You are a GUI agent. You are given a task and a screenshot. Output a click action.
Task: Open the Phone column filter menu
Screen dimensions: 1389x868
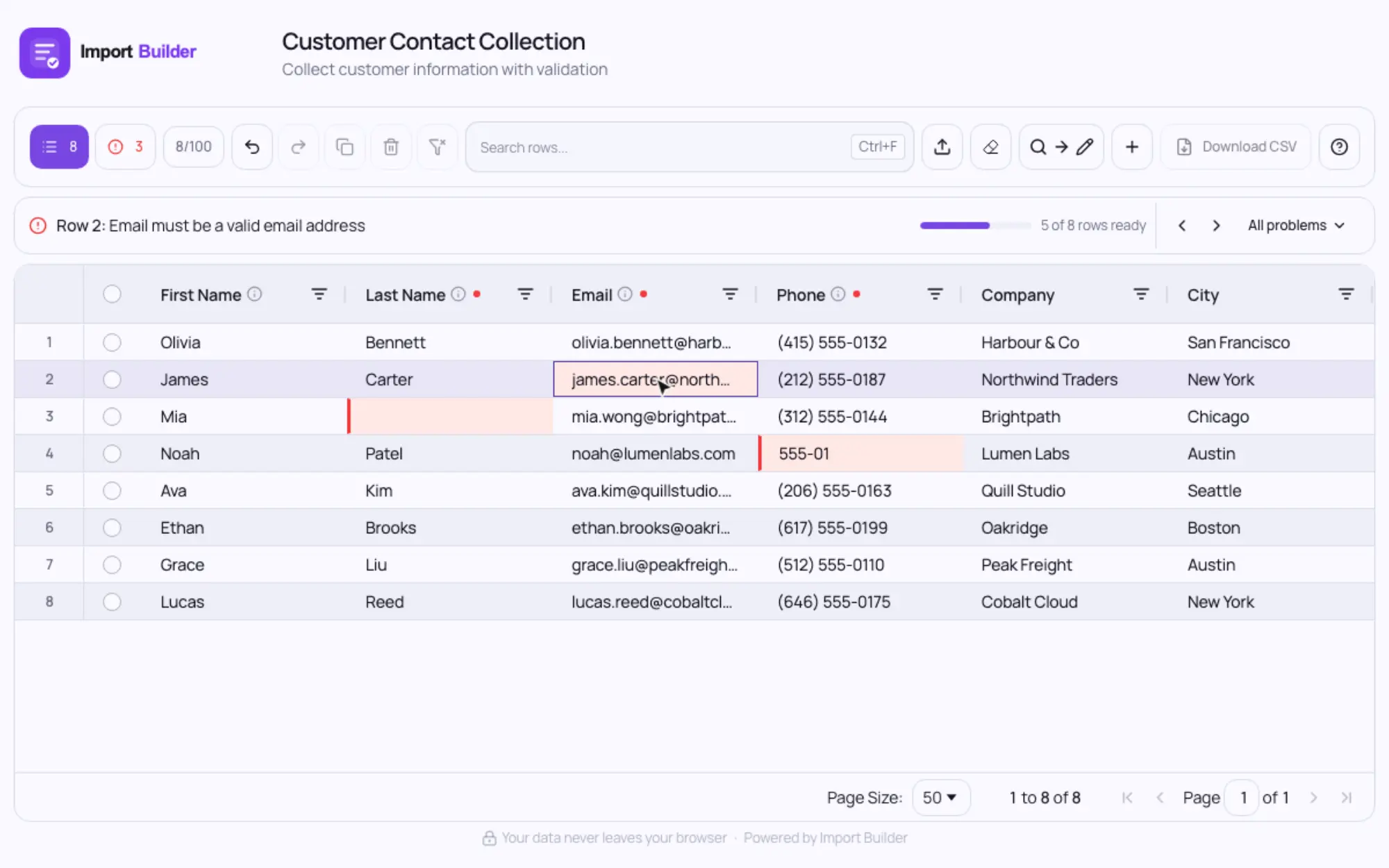(935, 294)
